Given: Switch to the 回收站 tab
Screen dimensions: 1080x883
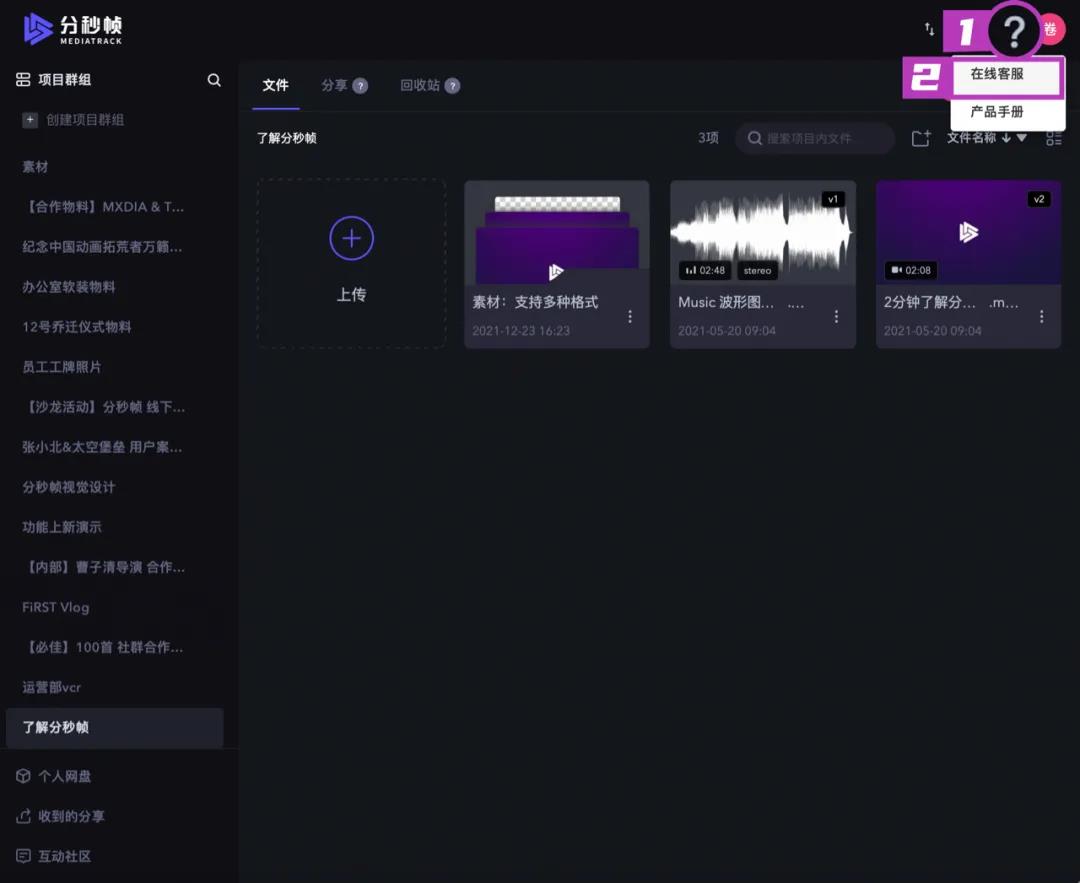Looking at the screenshot, I should tap(420, 86).
